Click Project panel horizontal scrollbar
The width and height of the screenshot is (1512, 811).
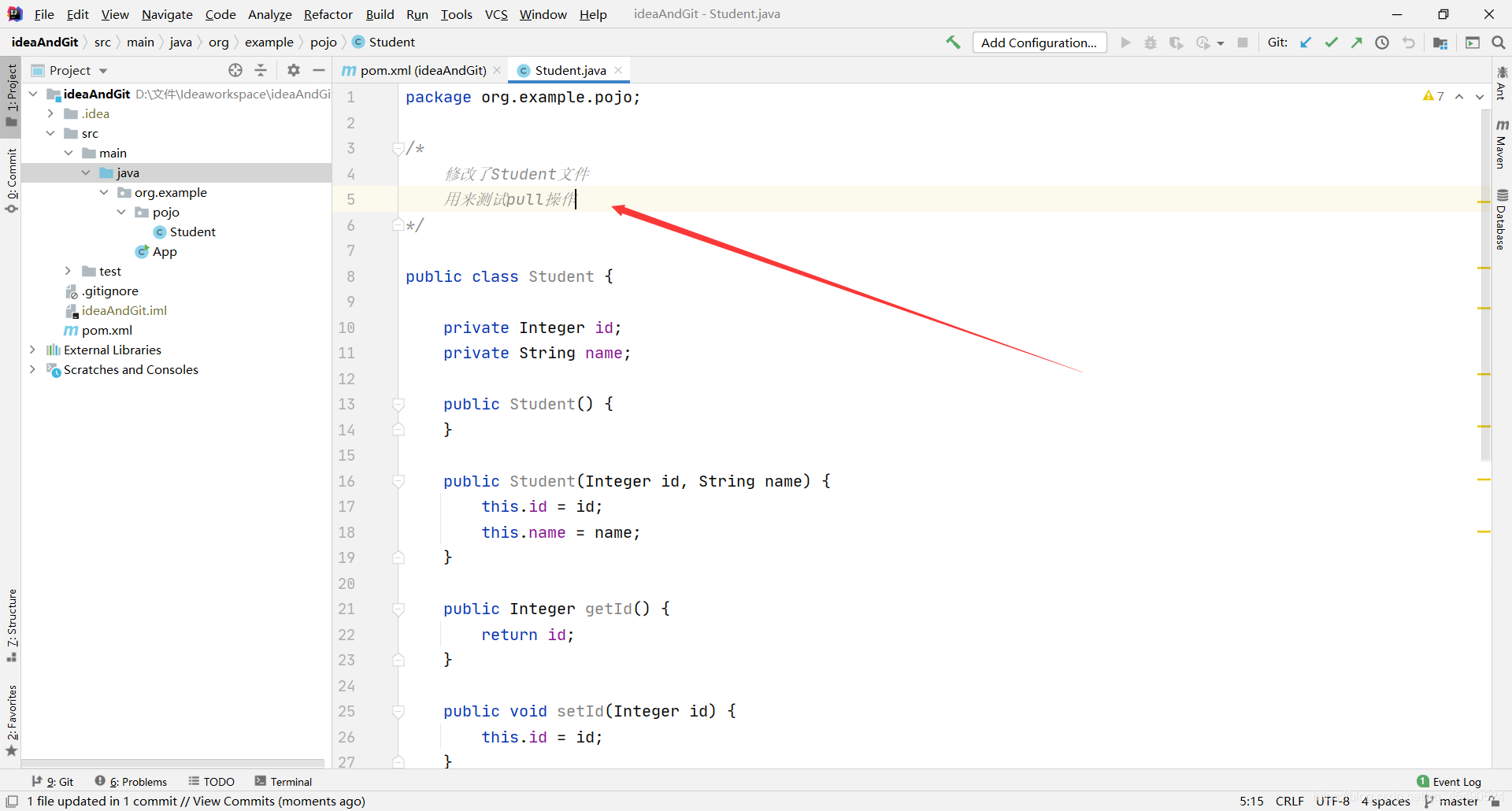coord(173,763)
